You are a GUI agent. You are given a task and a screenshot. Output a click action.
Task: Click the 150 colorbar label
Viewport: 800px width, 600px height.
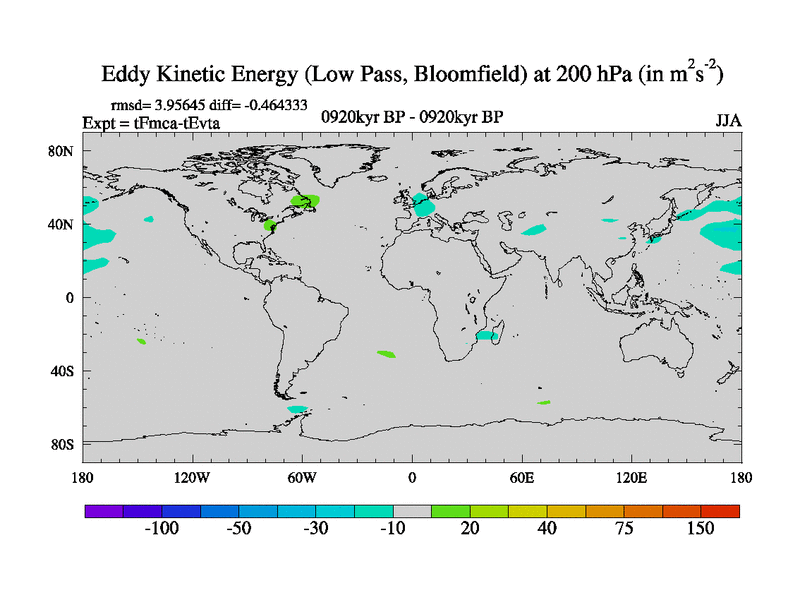click(x=700, y=529)
